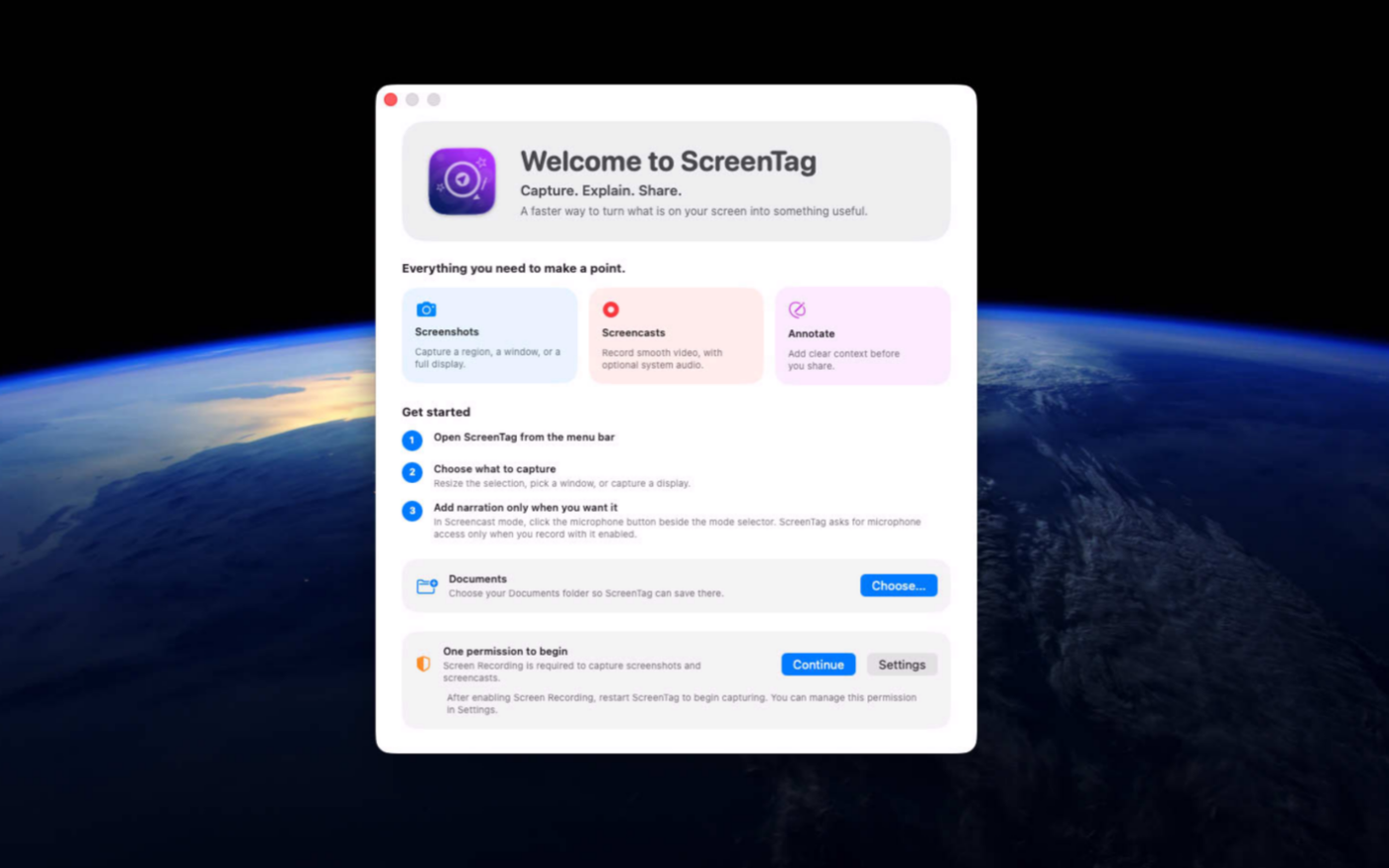
Task: Click "Record smooth video, with optional system audio."
Action: (662, 359)
